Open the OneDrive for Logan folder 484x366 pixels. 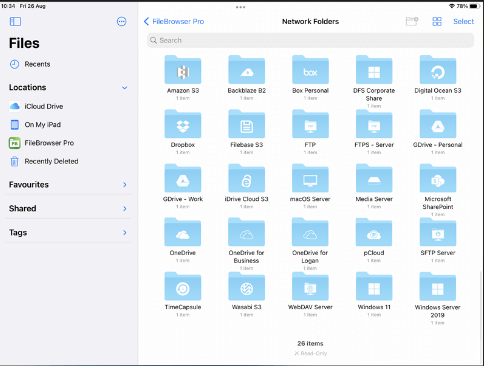tap(310, 232)
